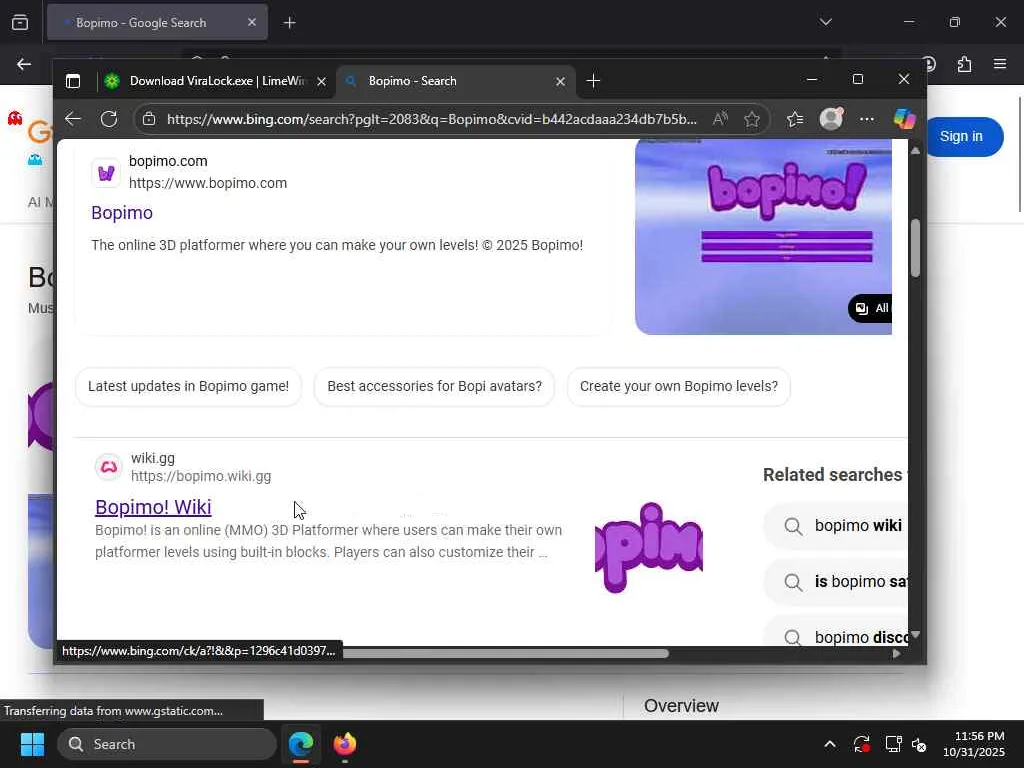1024x768 pixels.
Task: Select Best accessories for Bopi avatars suggestion
Action: click(x=434, y=387)
